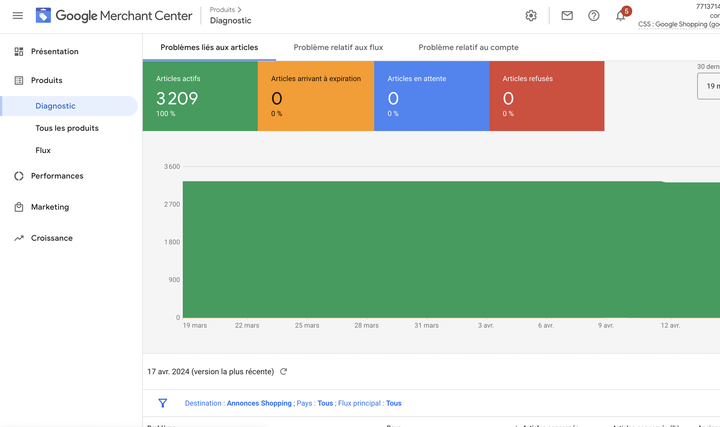Select Tous les produits in the sidebar
The image size is (720, 427).
pos(67,128)
